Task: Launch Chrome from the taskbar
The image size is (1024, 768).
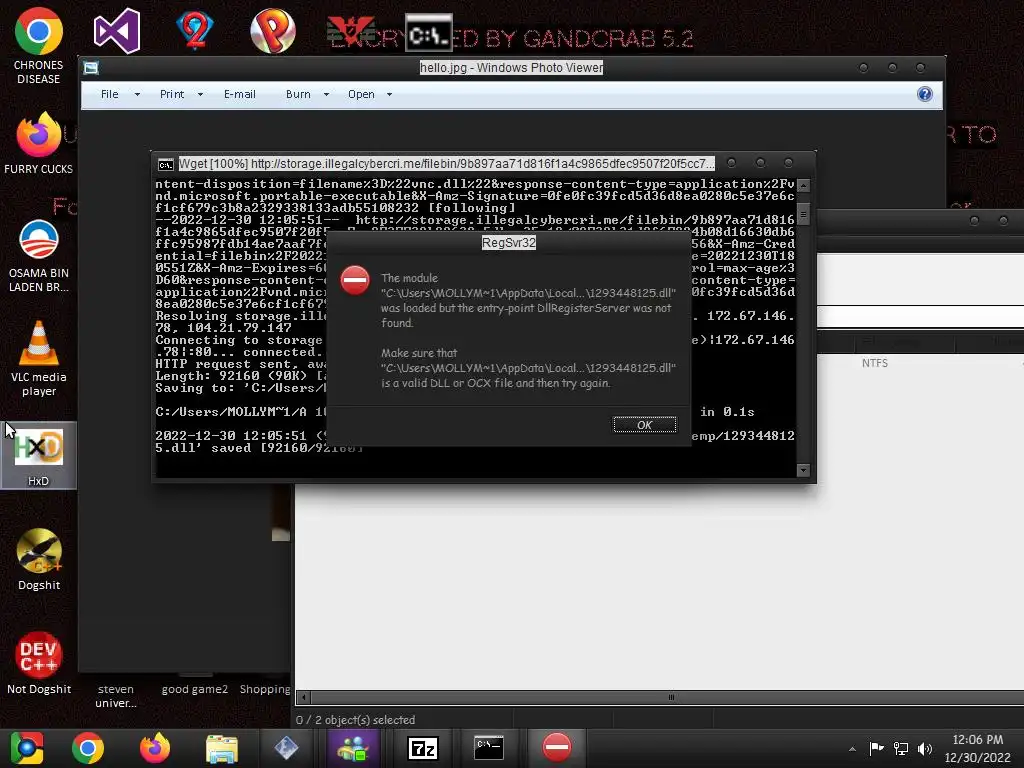Action: click(x=88, y=748)
